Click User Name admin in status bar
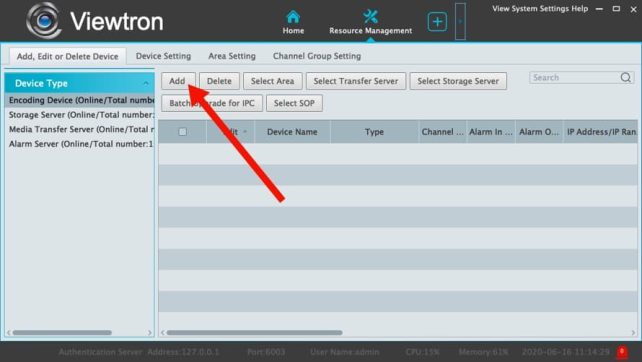 tap(344, 352)
